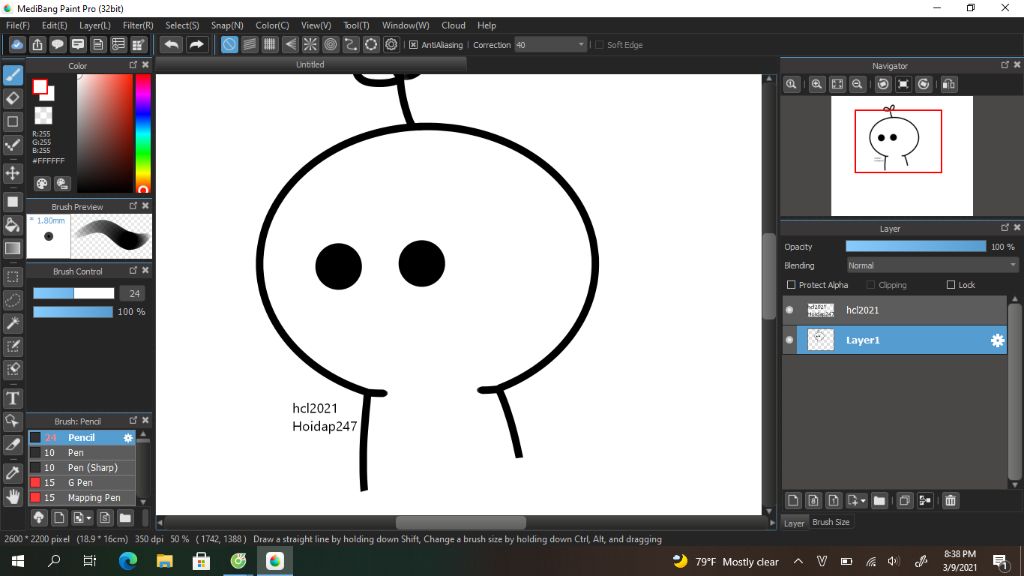
Task: Undock the Brush Preview panel
Action: 133,206
